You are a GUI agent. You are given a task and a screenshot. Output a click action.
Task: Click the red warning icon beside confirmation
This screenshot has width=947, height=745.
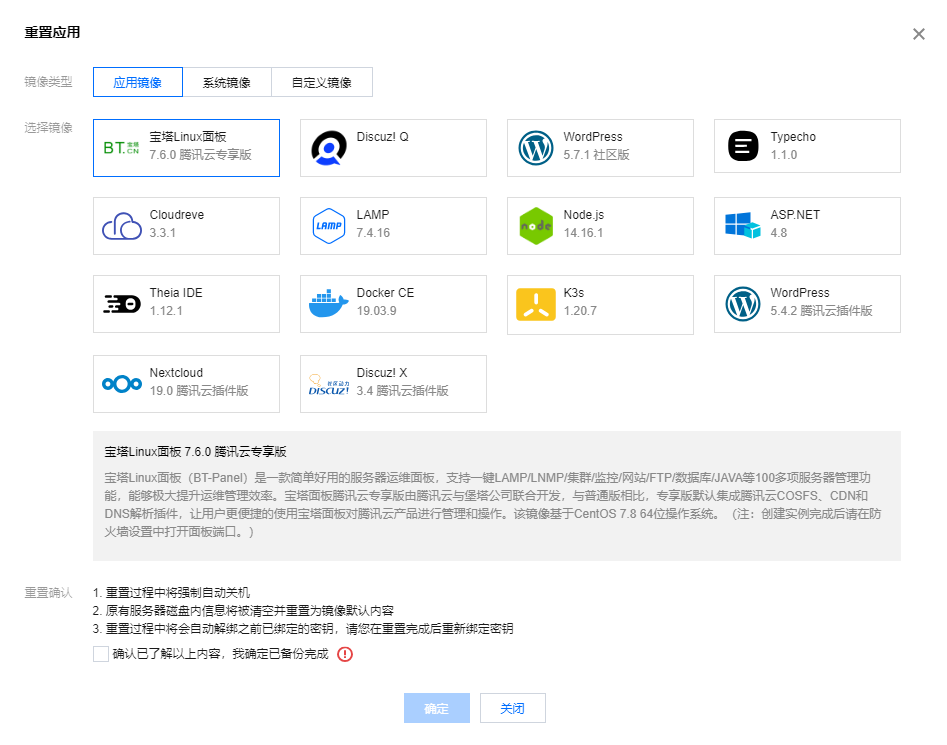pos(345,655)
